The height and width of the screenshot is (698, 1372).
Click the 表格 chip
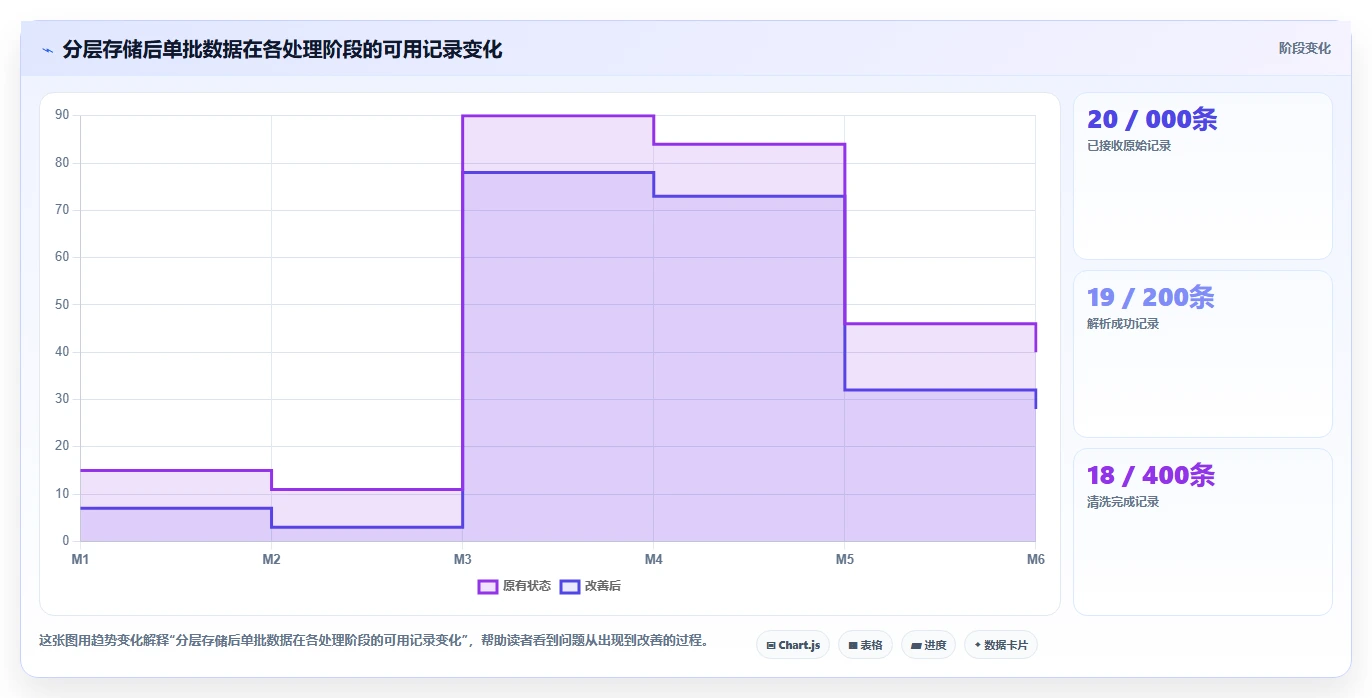tap(865, 645)
